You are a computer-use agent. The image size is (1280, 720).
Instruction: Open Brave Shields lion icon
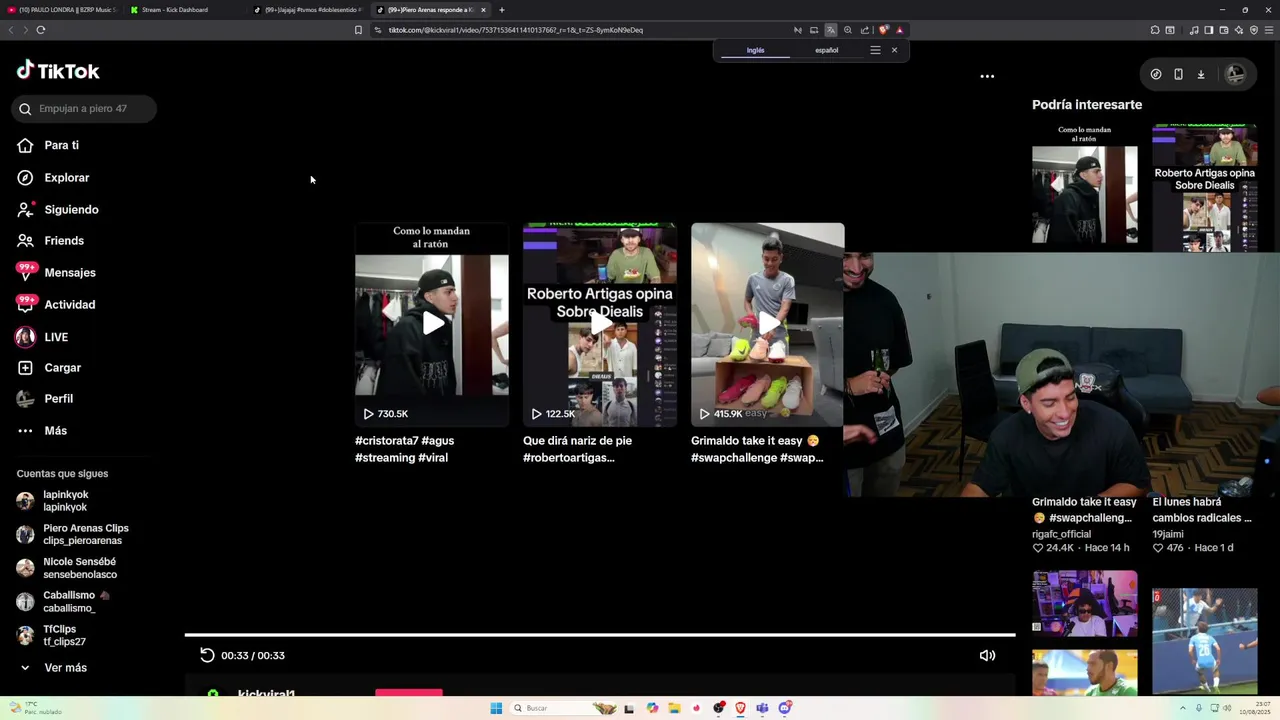click(x=883, y=30)
